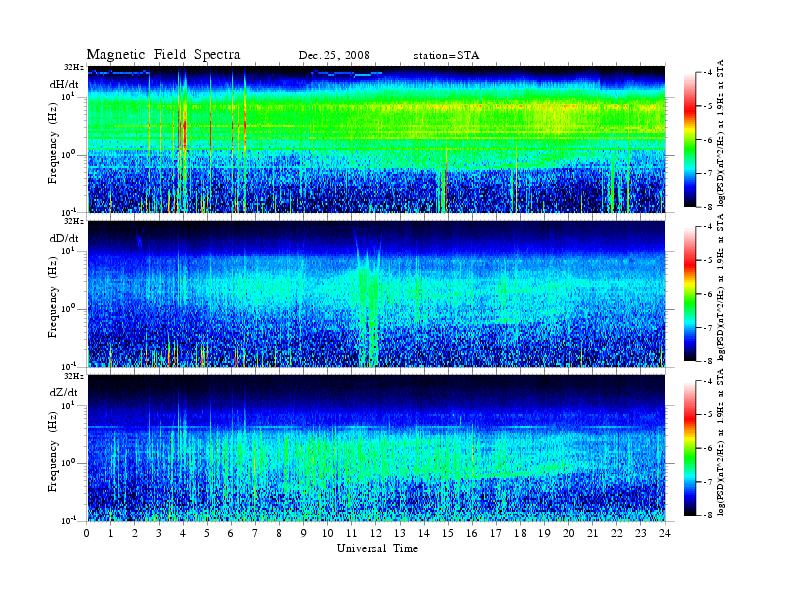Click hour '8' on the time axis
This screenshot has height=612, width=792.
279,534
